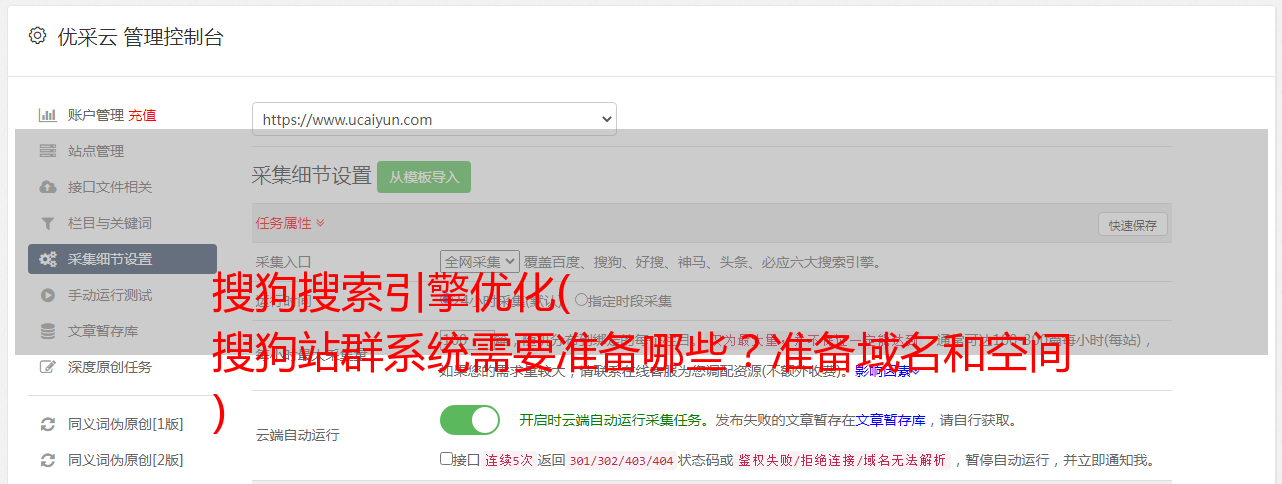
Task: Click the gears icon for 采集细节设置
Action: click(x=47, y=259)
